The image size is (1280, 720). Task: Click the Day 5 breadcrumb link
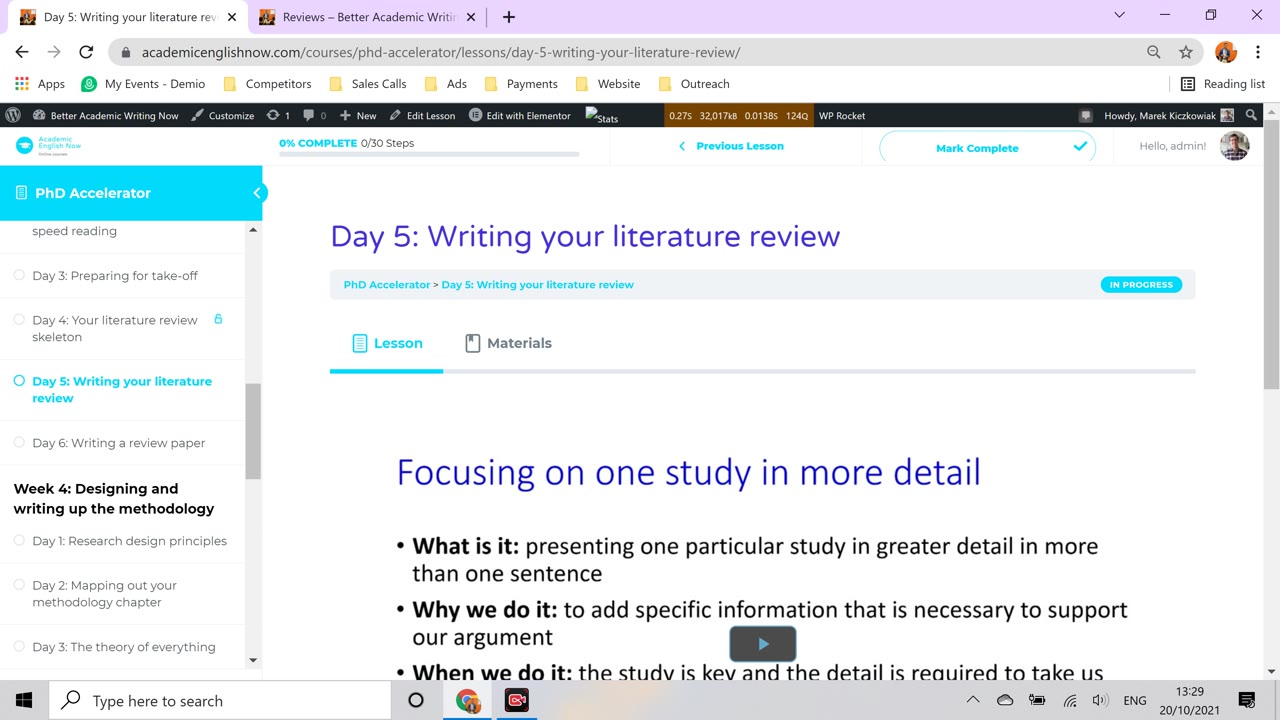click(x=537, y=285)
